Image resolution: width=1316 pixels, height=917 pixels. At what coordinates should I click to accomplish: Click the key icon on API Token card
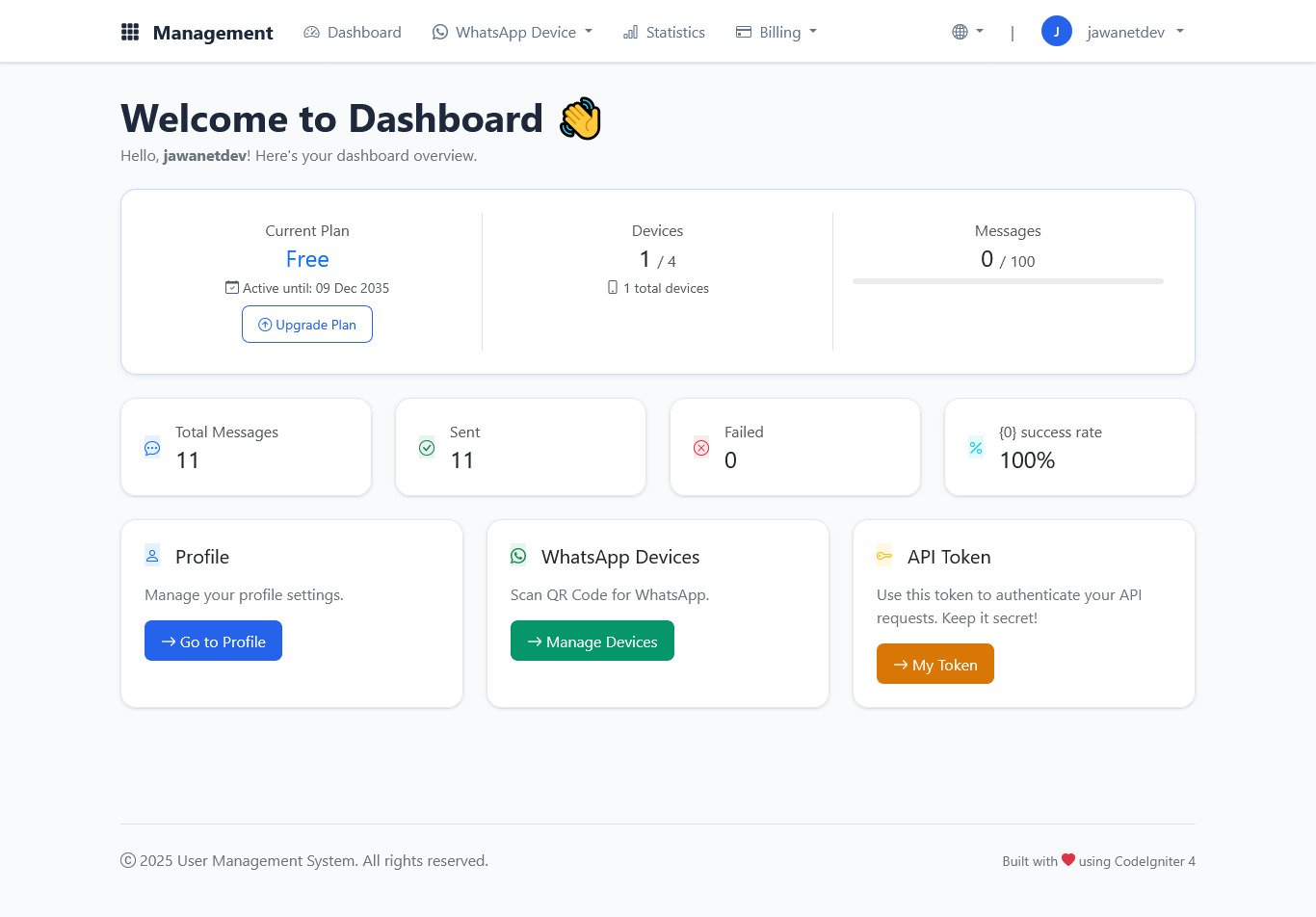tap(884, 555)
